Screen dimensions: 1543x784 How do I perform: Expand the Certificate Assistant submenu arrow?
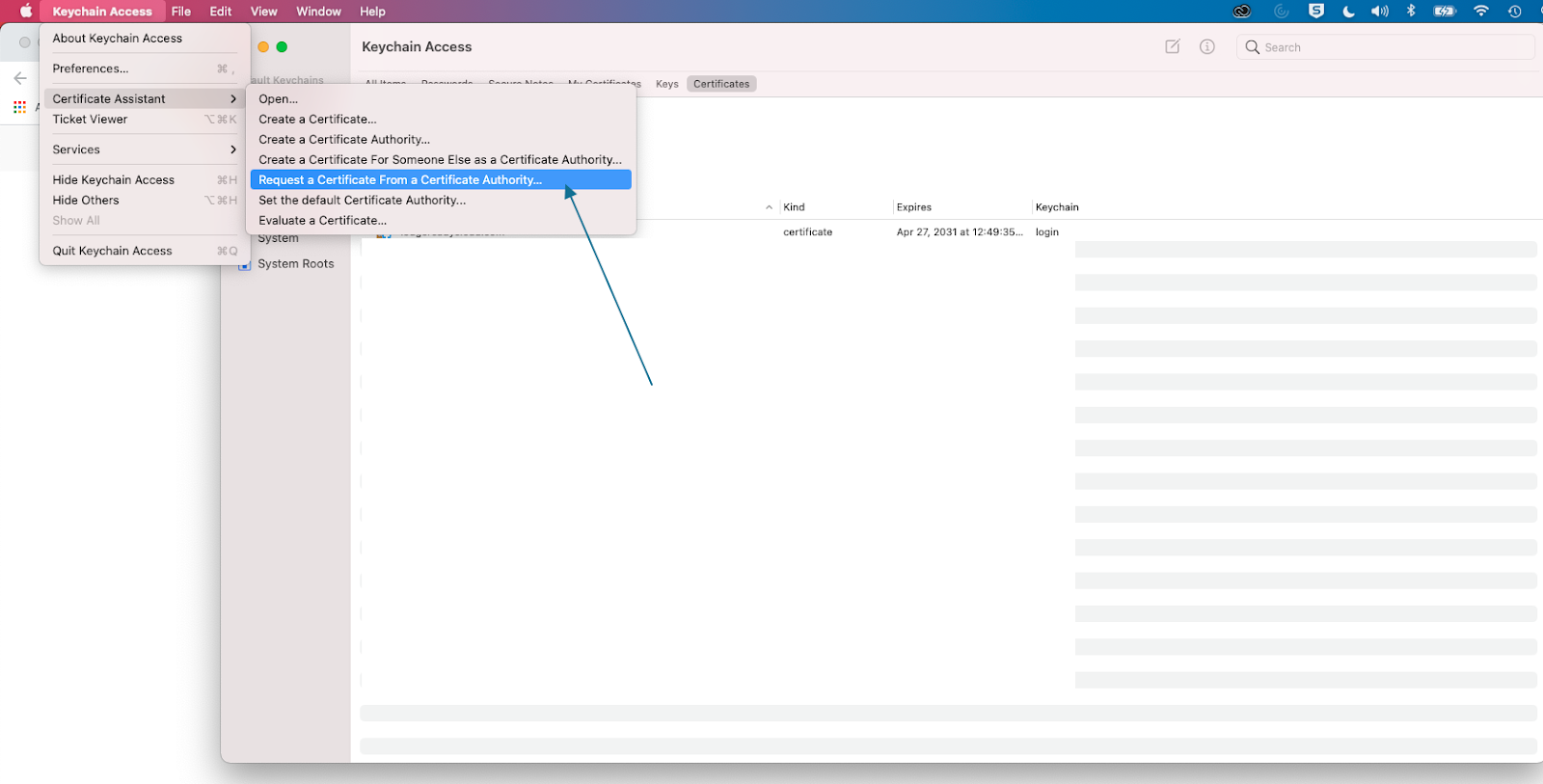[233, 98]
